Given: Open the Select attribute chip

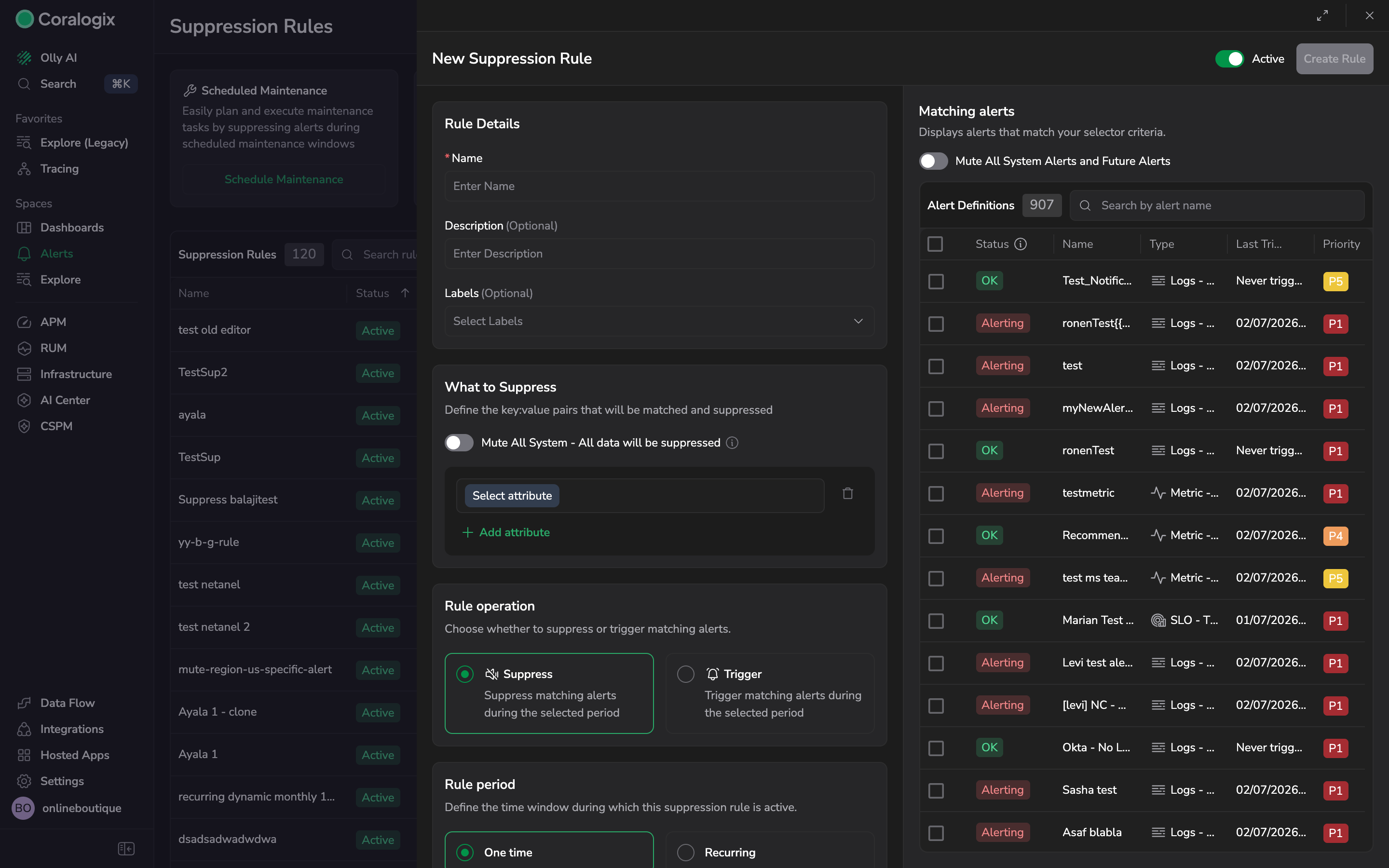Looking at the screenshot, I should pos(512,495).
